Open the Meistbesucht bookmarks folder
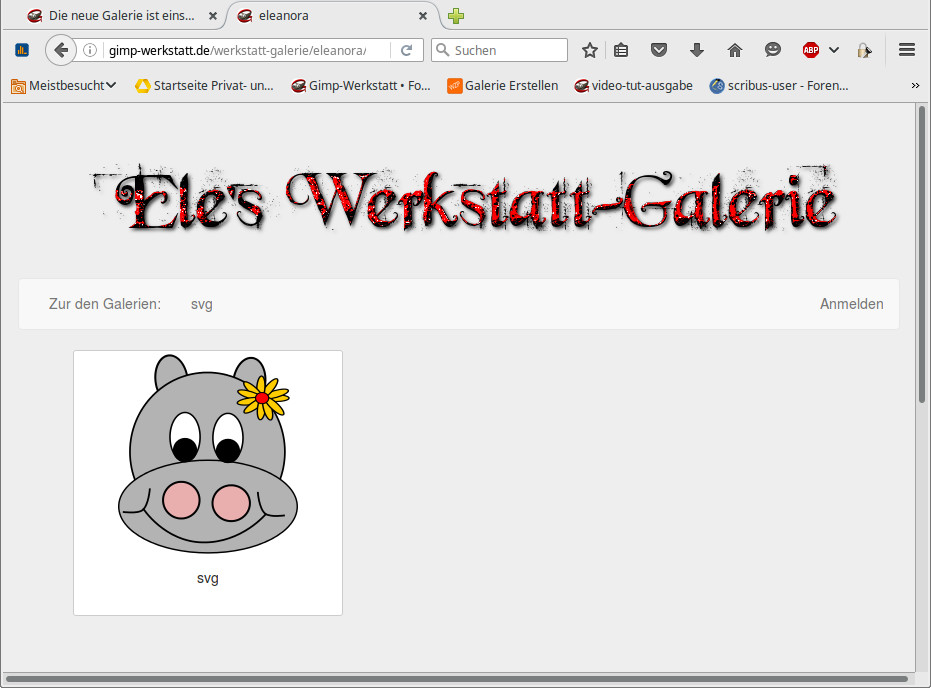This screenshot has width=931, height=688. tap(64, 86)
